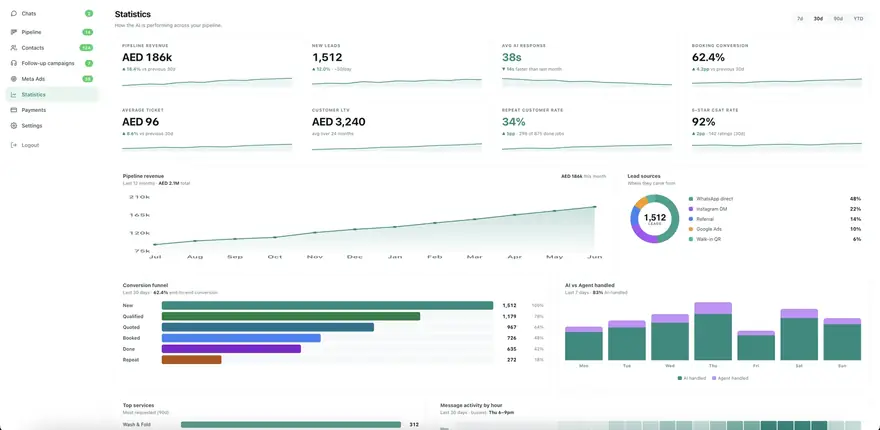
Task: Click the Pipeline count badge
Action: (88, 33)
